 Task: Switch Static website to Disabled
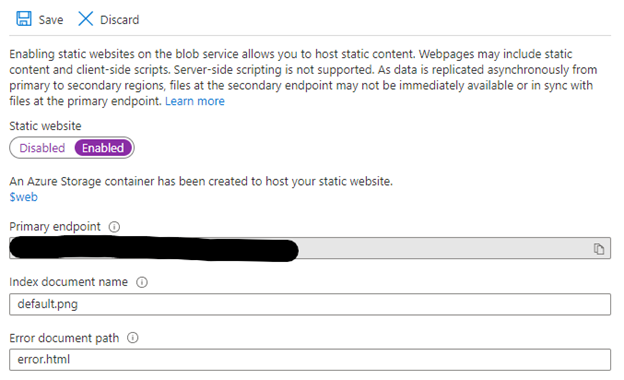[x=42, y=148]
